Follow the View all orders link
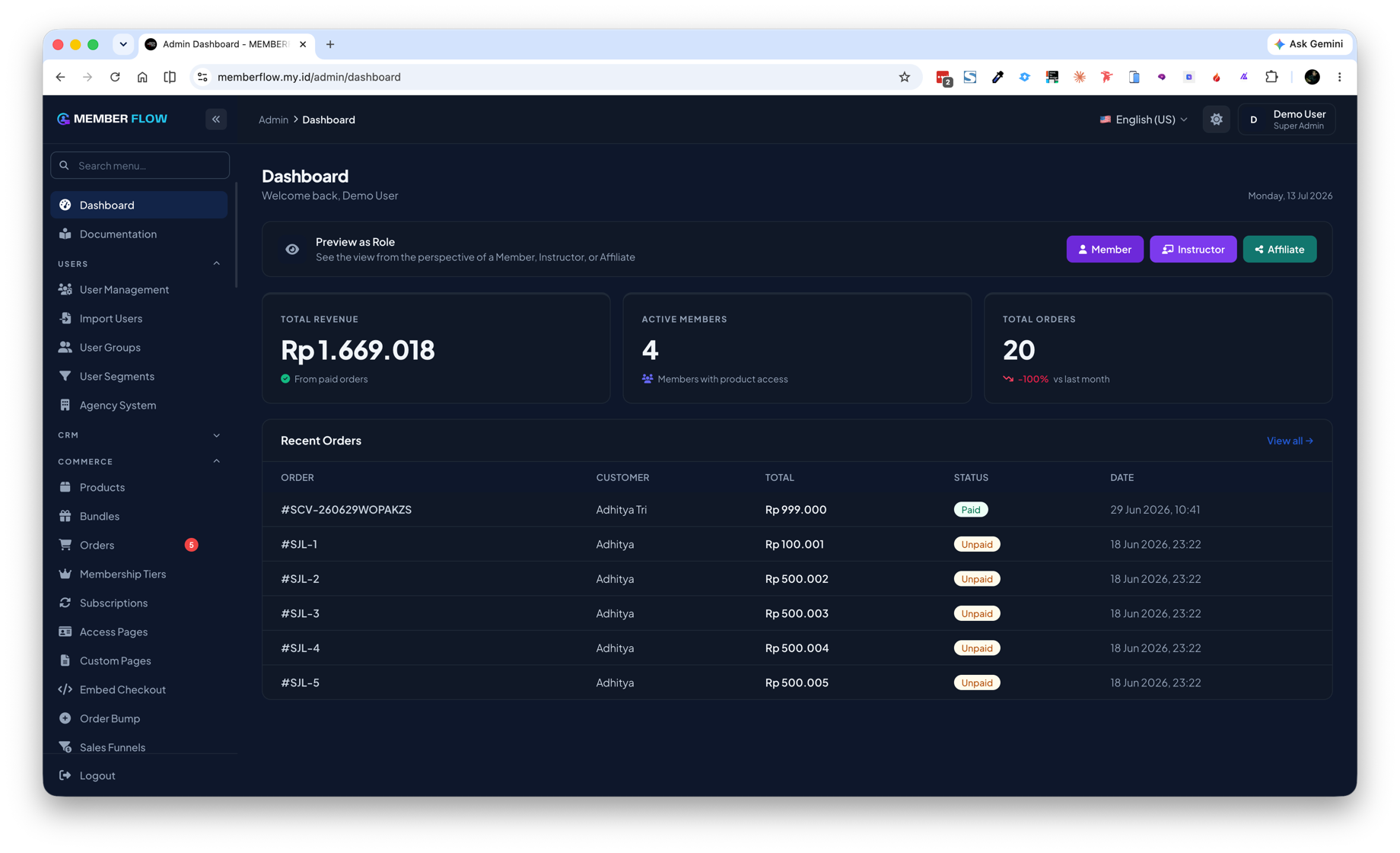The width and height of the screenshot is (1400, 853). click(1290, 441)
